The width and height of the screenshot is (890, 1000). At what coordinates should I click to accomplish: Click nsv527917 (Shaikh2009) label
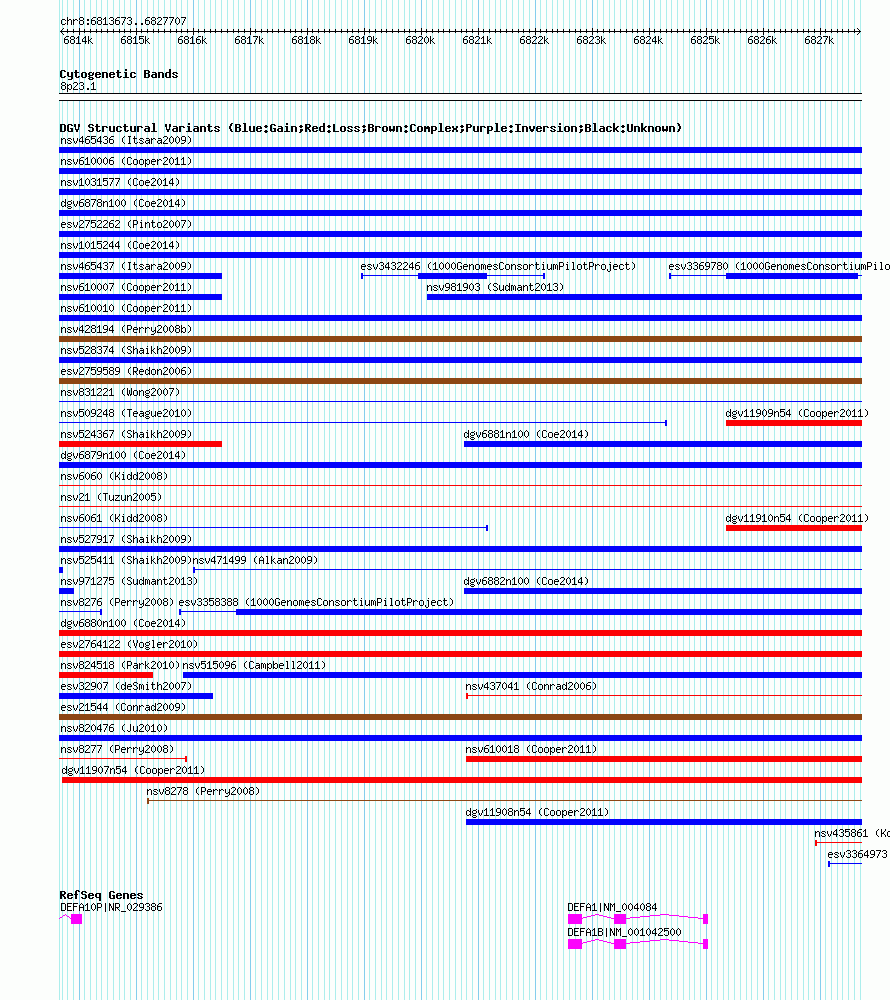126,540
